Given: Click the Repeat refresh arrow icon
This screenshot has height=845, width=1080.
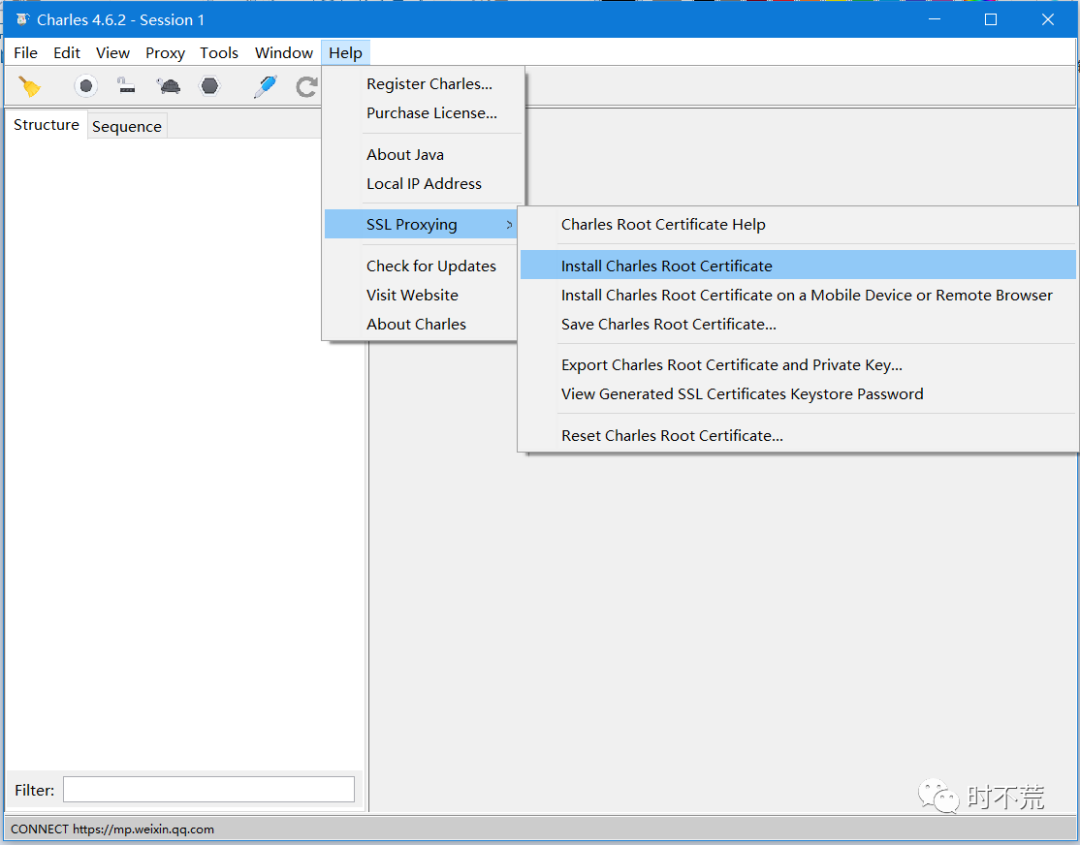Looking at the screenshot, I should [x=307, y=87].
